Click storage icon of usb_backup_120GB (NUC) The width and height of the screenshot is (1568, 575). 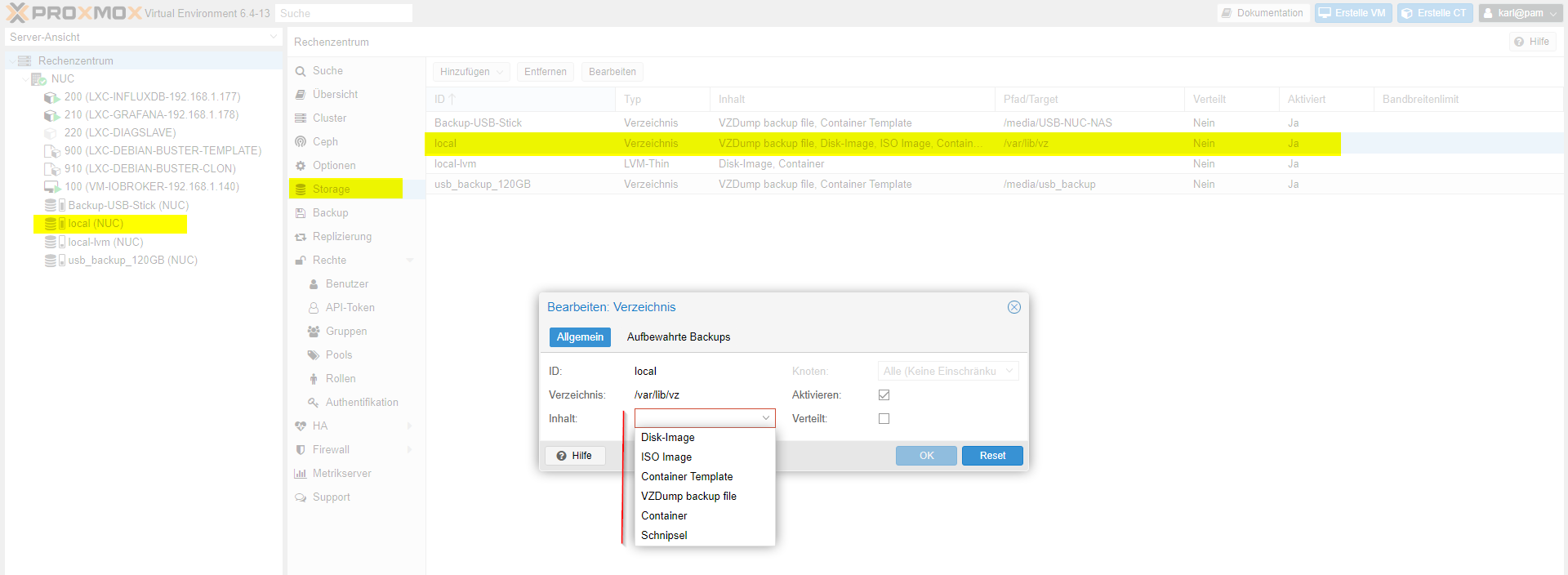pyautogui.click(x=54, y=261)
